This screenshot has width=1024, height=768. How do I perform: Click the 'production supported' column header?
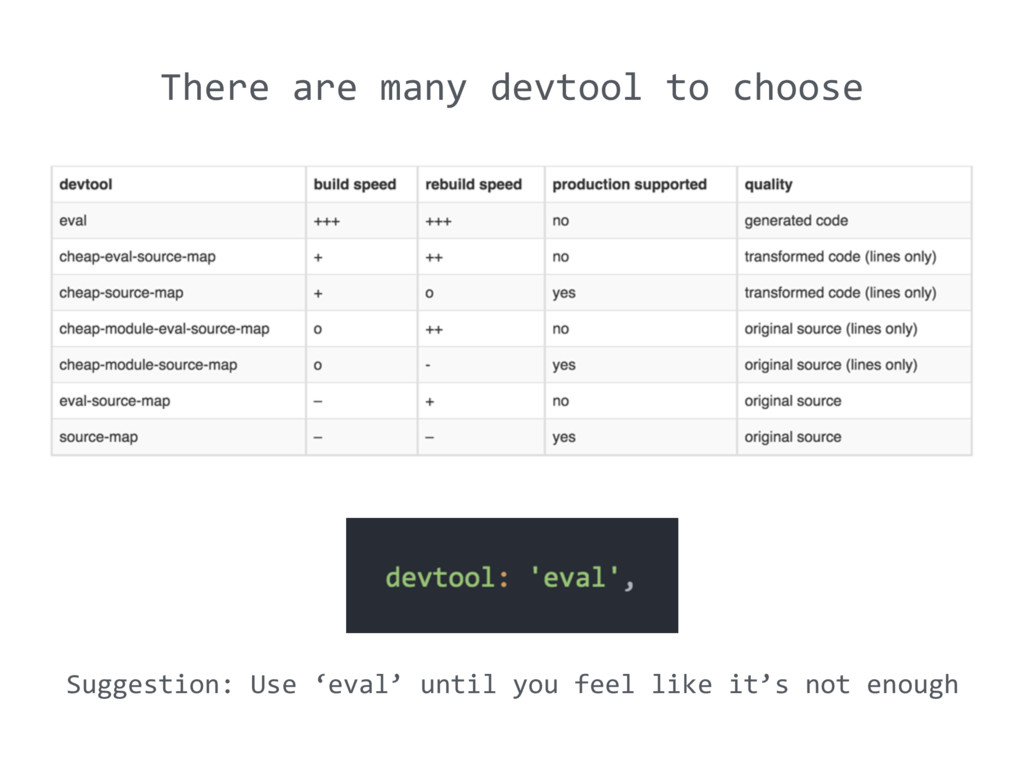point(629,185)
